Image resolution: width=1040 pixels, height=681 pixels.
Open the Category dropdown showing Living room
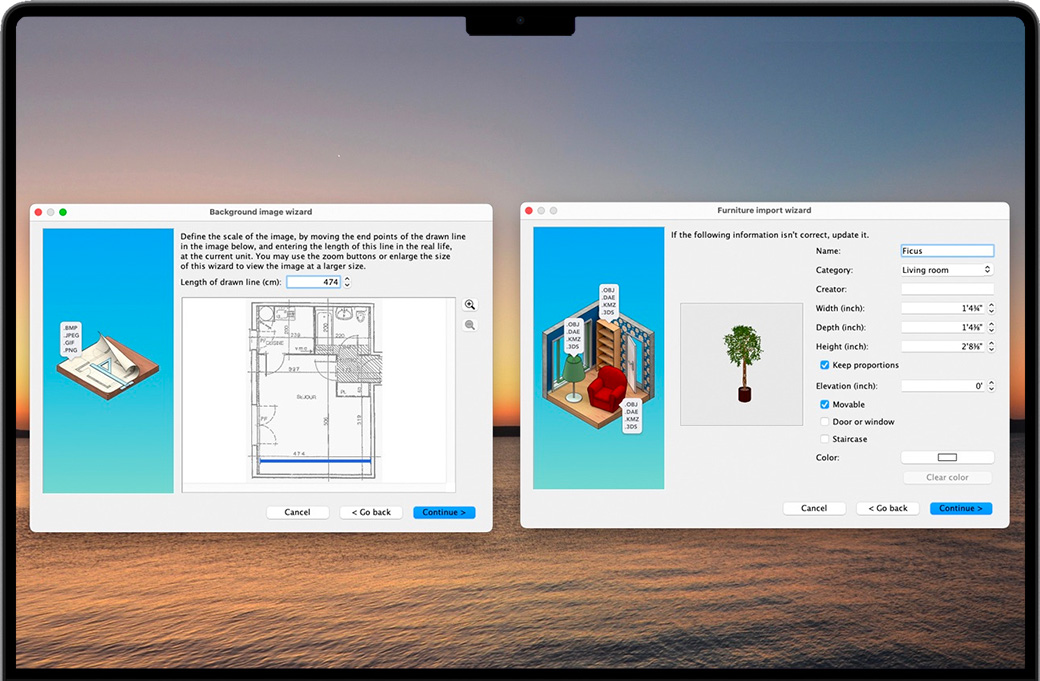pos(947,270)
